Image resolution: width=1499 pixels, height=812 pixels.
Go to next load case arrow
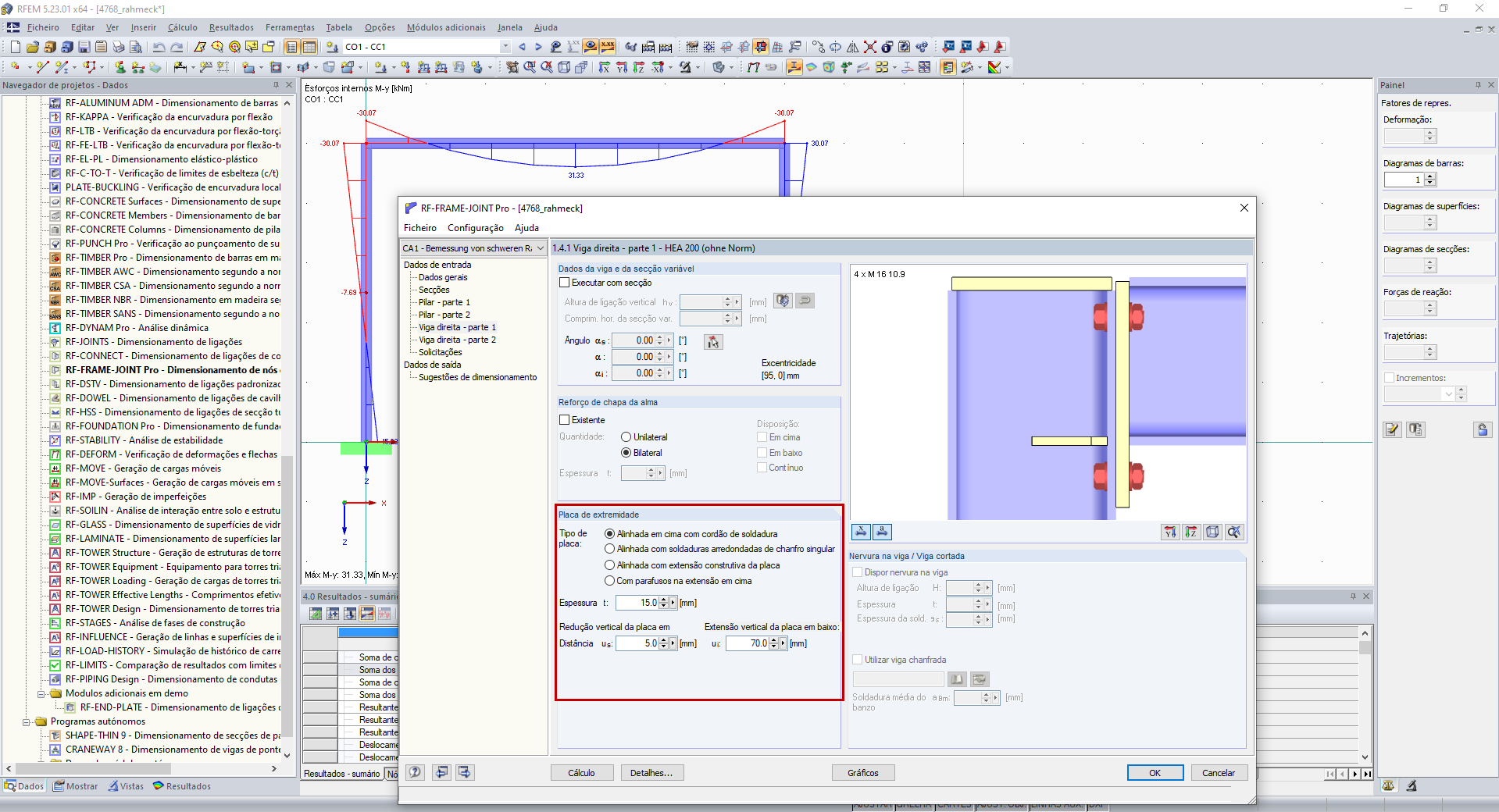coord(538,47)
